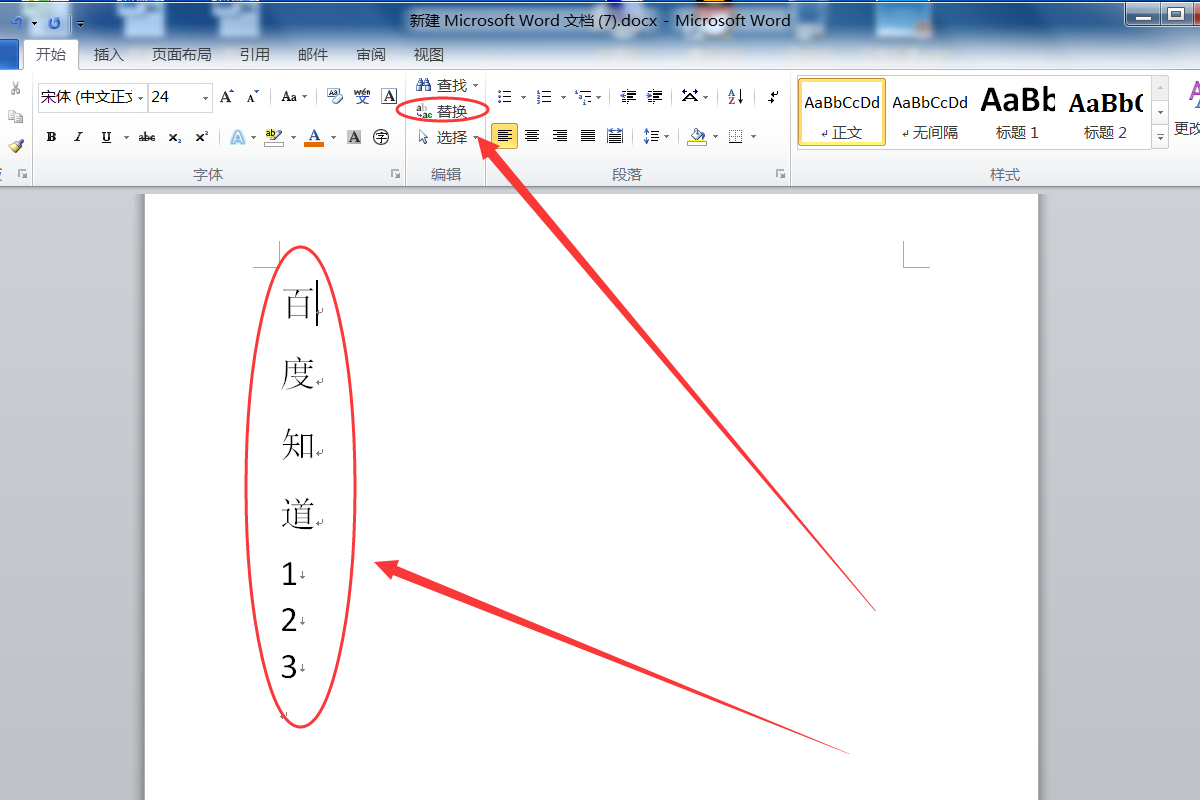The image size is (1200, 800).
Task: Click the Text Effects glowing A icon
Action: pos(237,137)
